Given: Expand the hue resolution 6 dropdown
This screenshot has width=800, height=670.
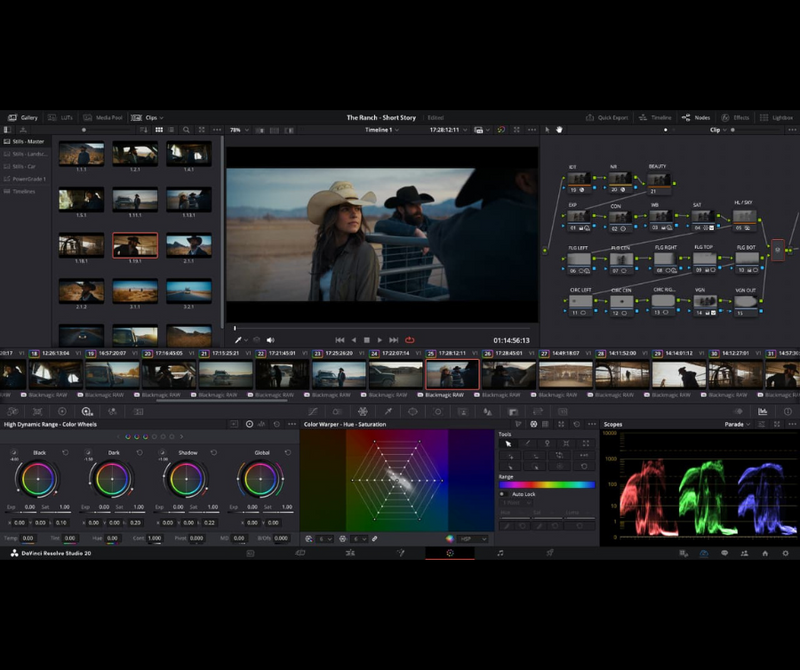Looking at the screenshot, I should (x=324, y=539).
